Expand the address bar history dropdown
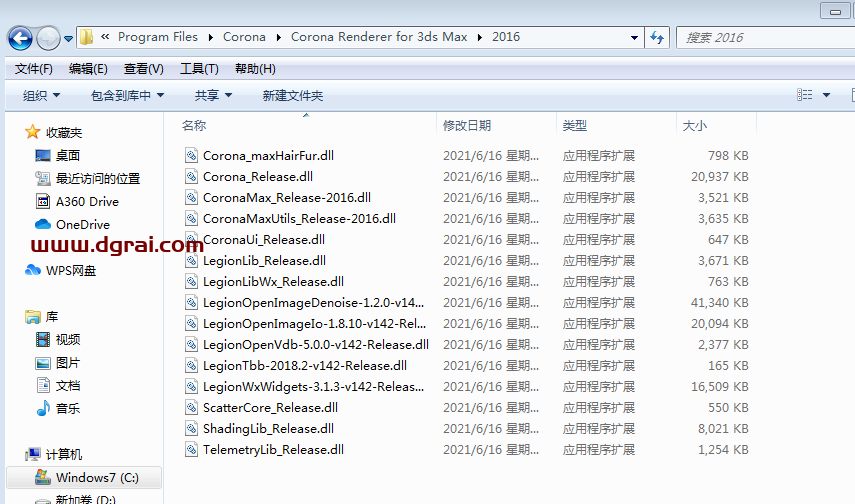Viewport: 855px width, 504px height. 634,38
